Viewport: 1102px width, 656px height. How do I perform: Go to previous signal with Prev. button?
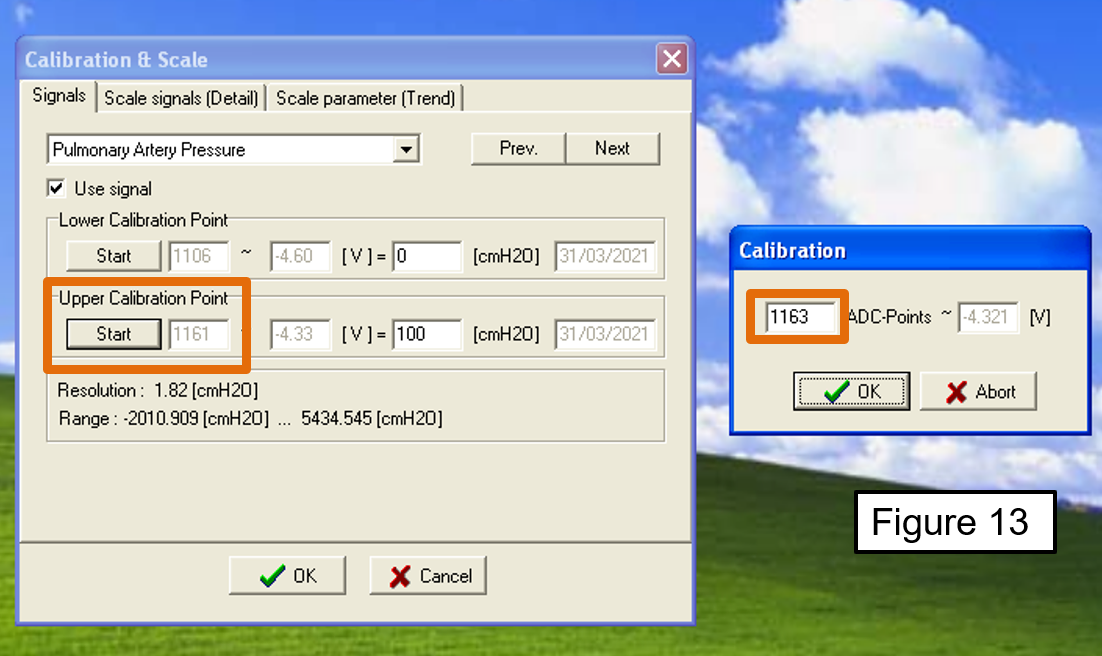click(x=518, y=148)
